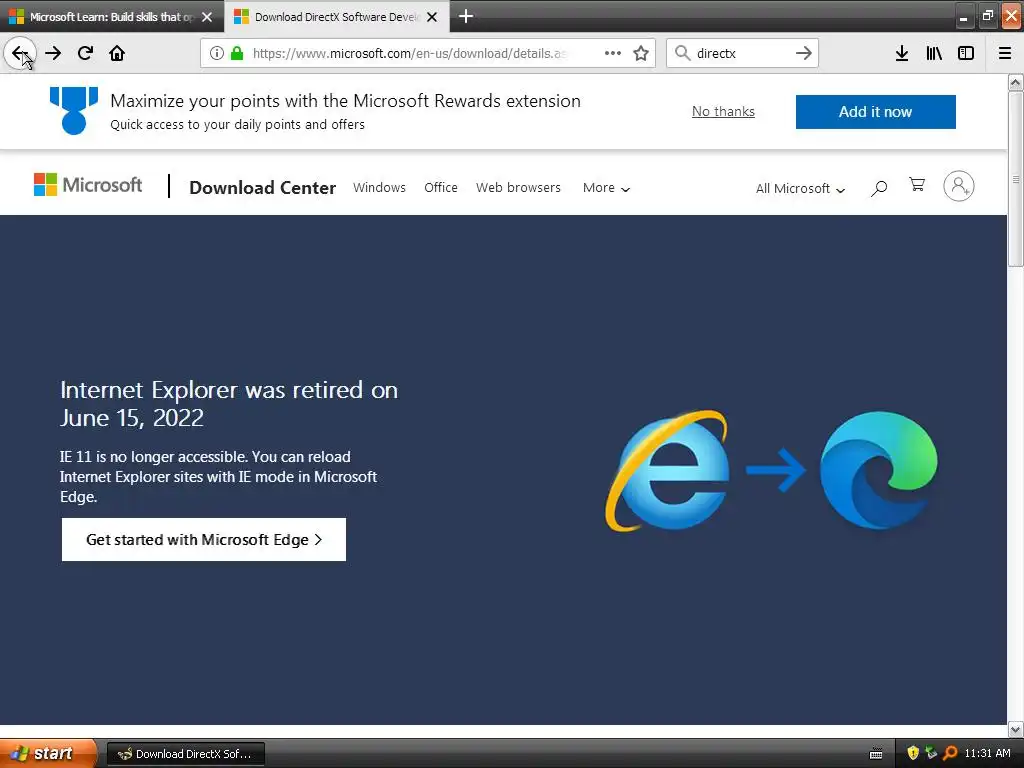
Task: Open the downloads panel
Action: pos(902,53)
